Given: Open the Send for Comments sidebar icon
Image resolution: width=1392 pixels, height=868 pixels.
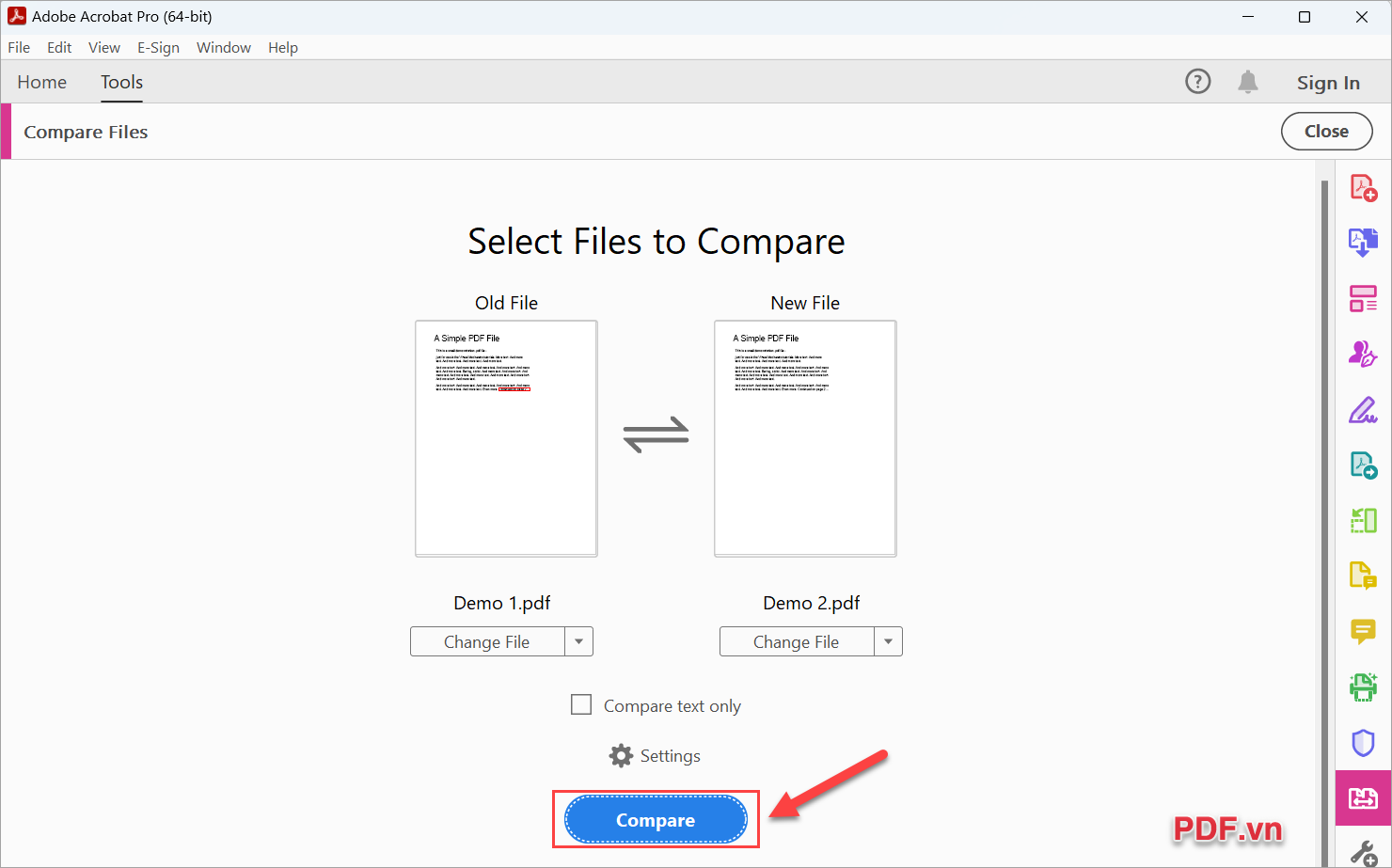Looking at the screenshot, I should (x=1363, y=465).
